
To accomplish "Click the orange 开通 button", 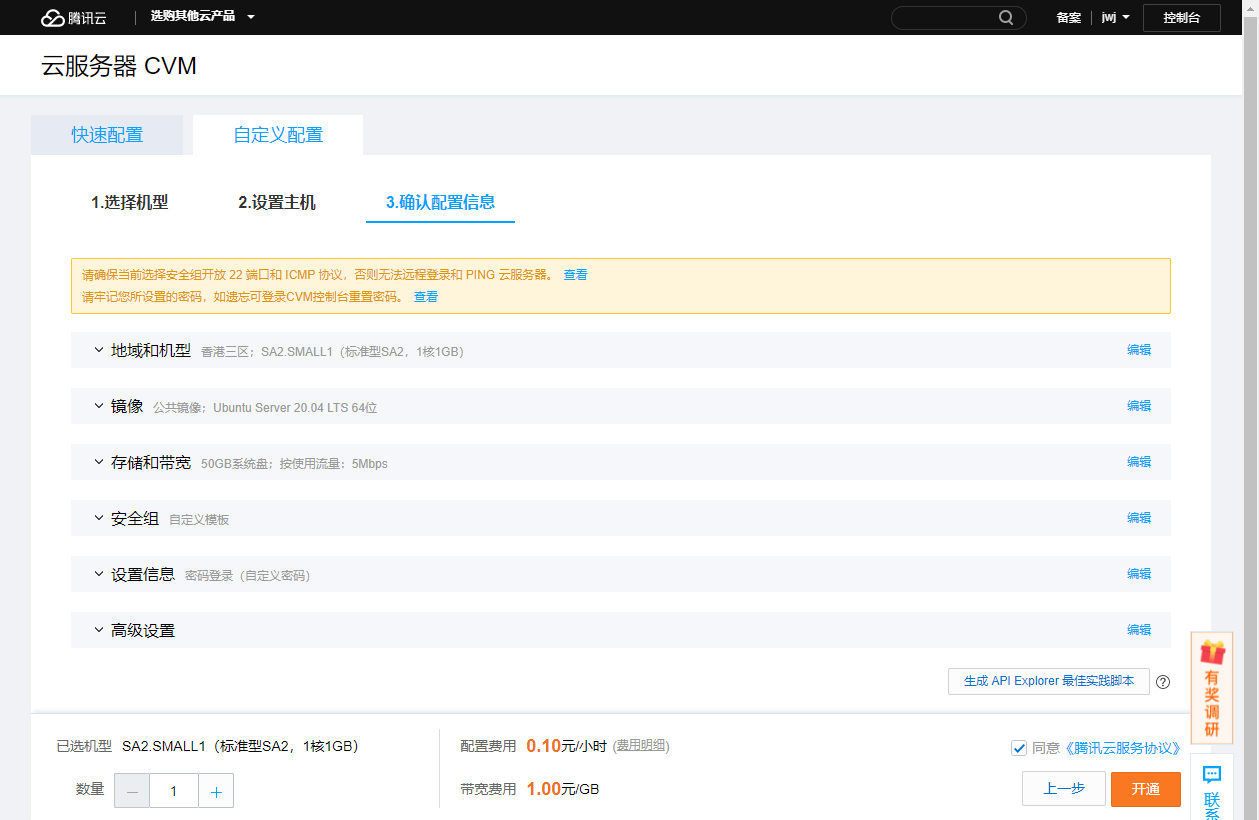I will (1146, 789).
